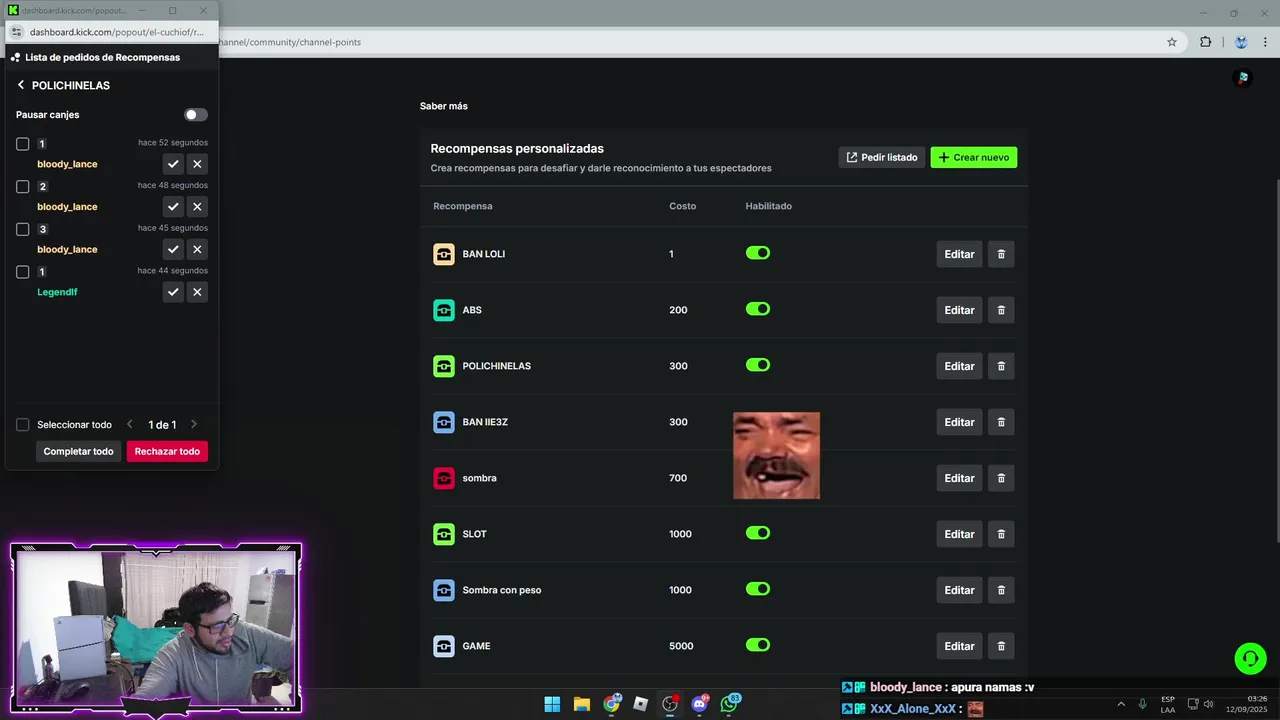1280x720 pixels.
Task: Check the box for request 1 by bloody_lance
Action: pyautogui.click(x=23, y=144)
